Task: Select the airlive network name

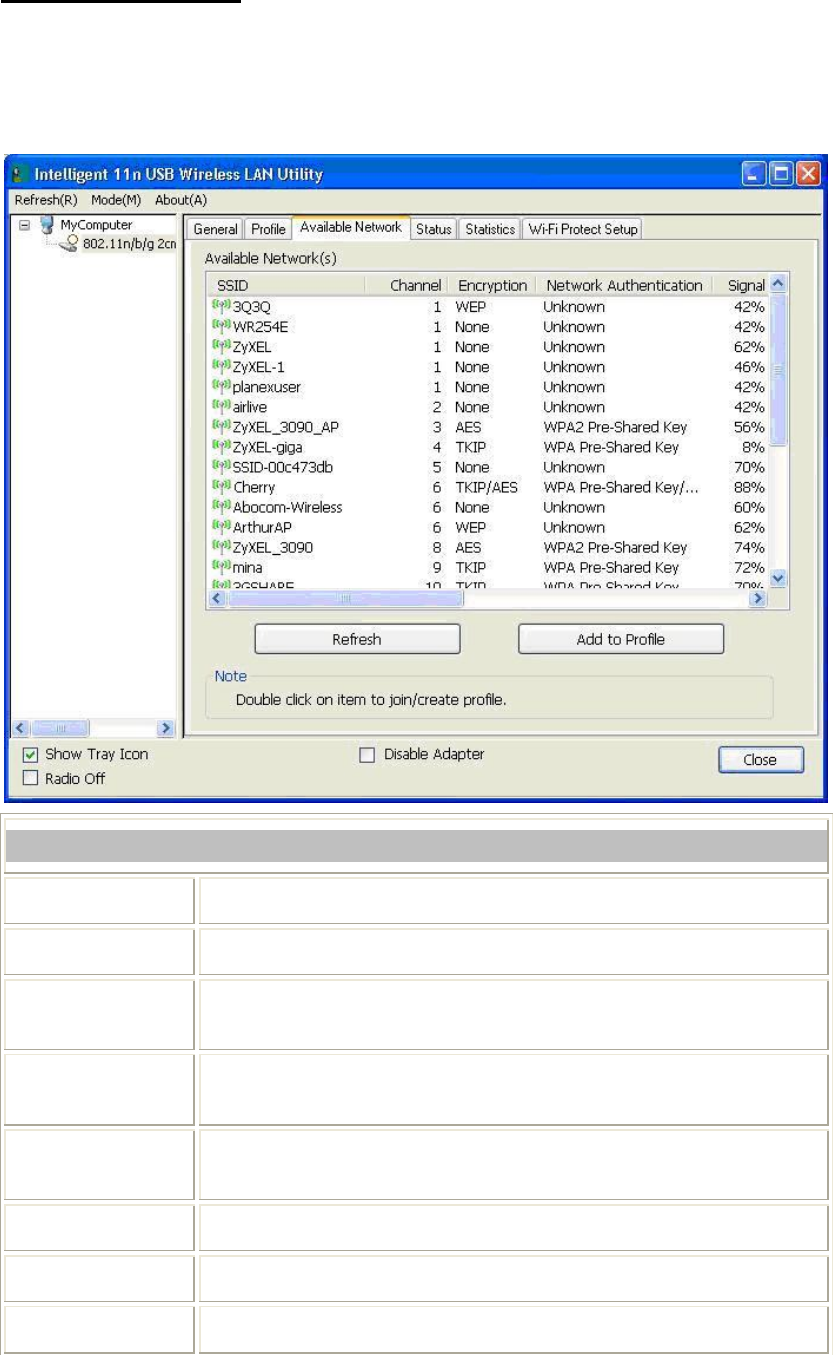Action: coord(250,407)
